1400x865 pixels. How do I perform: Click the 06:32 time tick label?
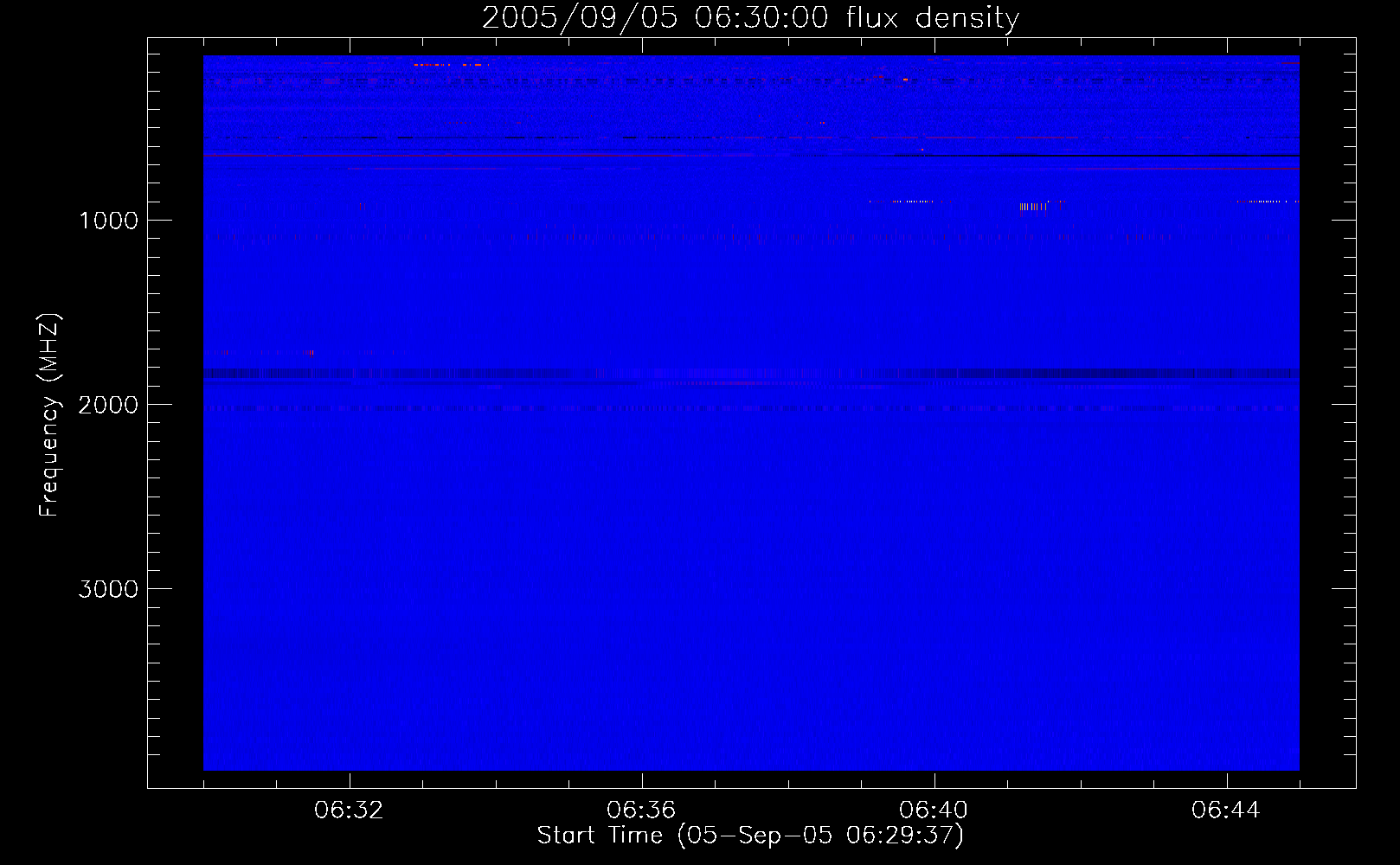pos(350,811)
